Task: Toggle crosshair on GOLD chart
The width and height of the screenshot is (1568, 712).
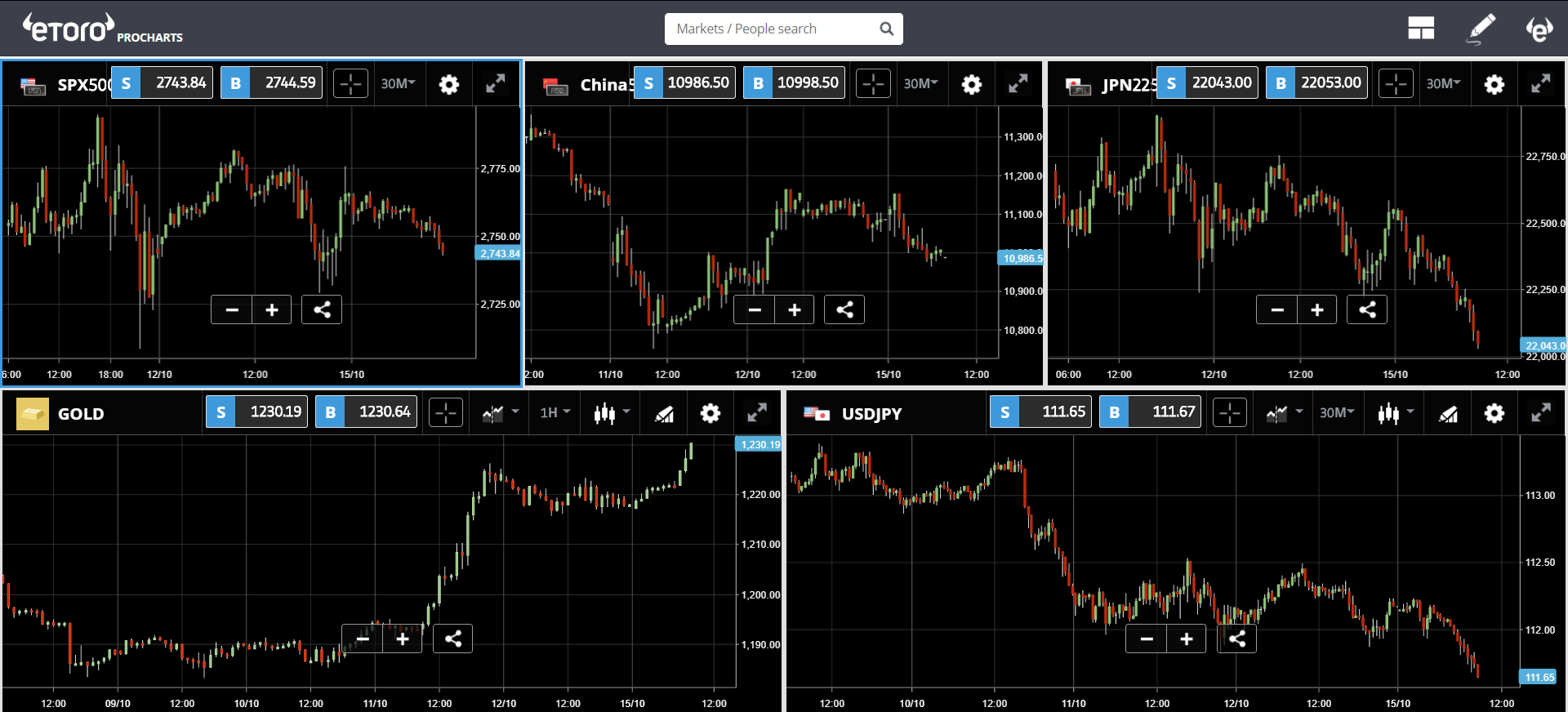Action: [x=446, y=412]
